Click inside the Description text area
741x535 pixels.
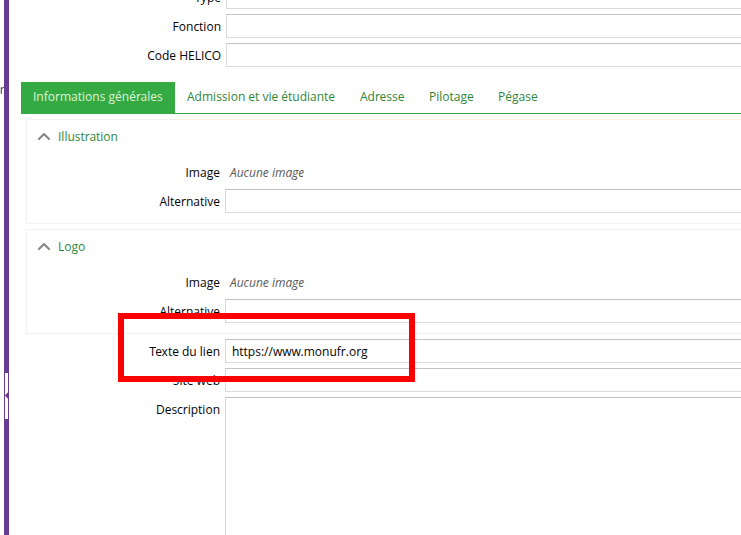[x=482, y=465]
